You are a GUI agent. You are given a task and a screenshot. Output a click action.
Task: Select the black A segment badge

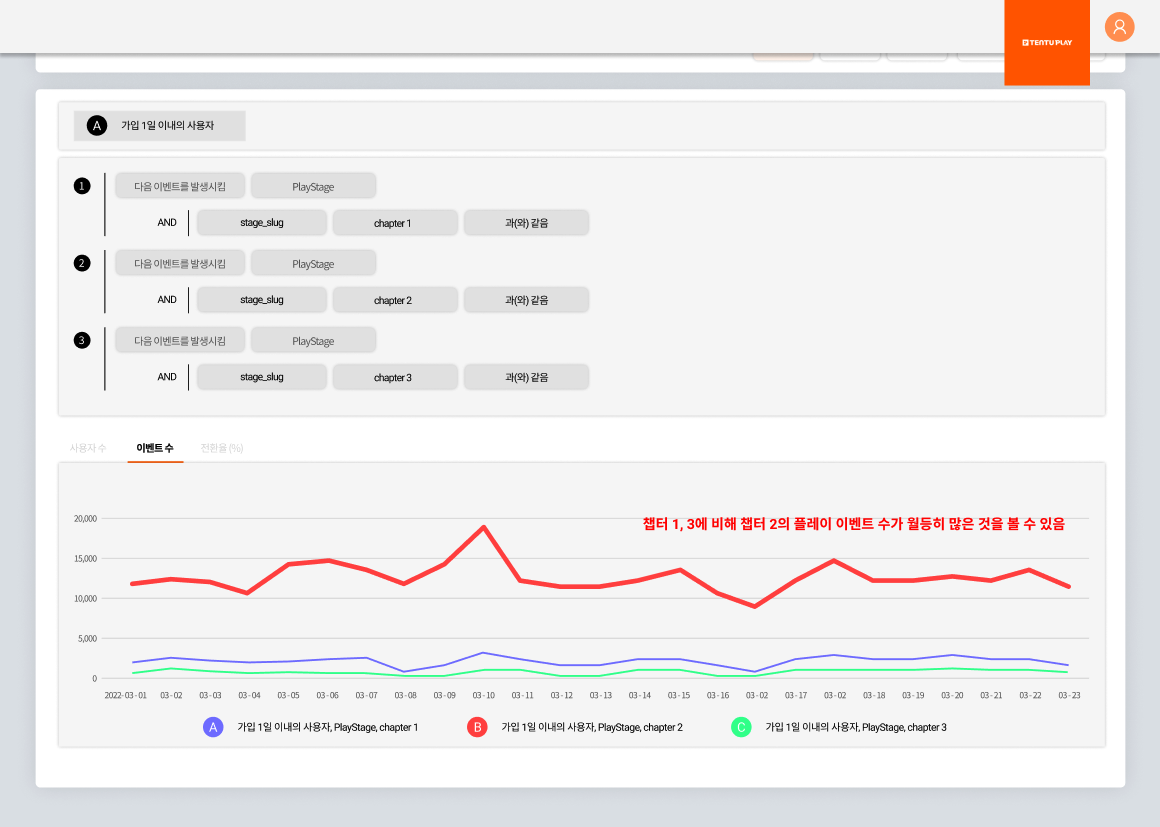click(97, 126)
